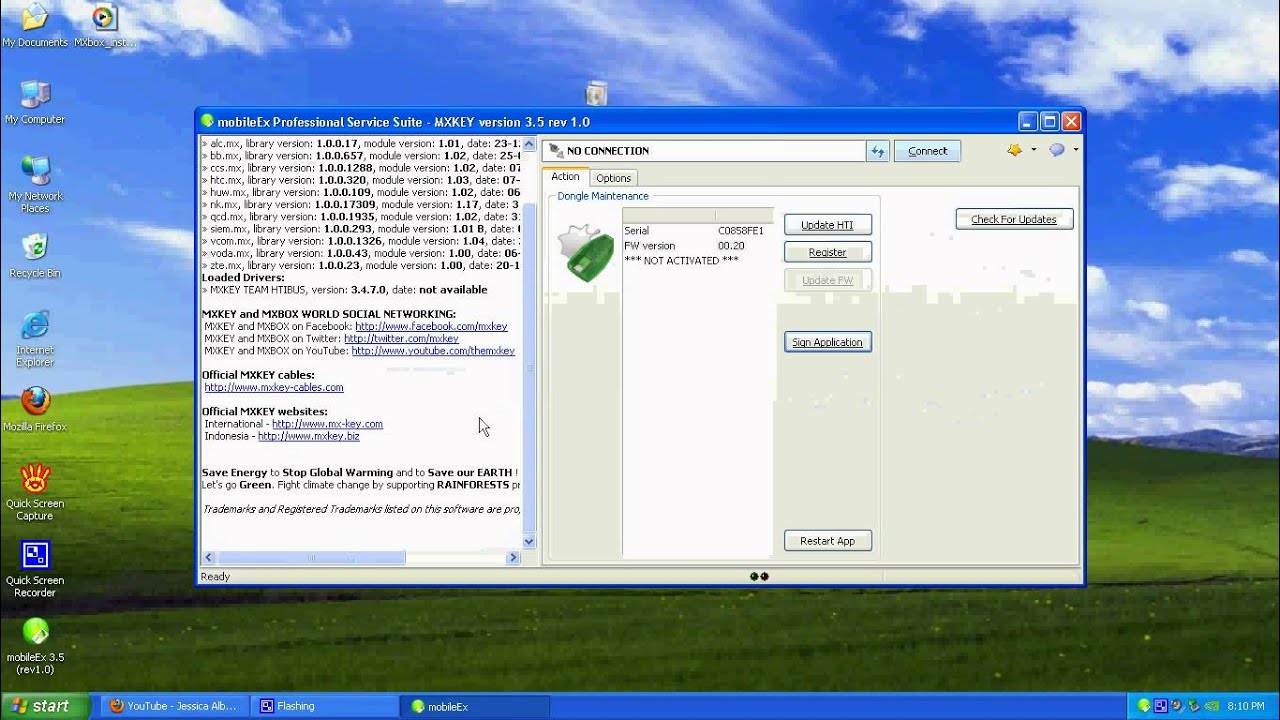Open the mxkey.biz Indonesia link
This screenshot has height=720, width=1280.
point(308,436)
